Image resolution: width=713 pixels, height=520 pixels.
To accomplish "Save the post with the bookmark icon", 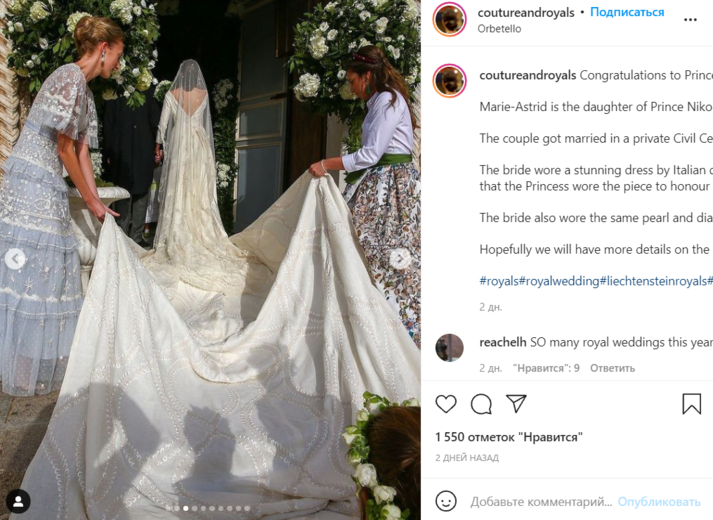I will [692, 404].
